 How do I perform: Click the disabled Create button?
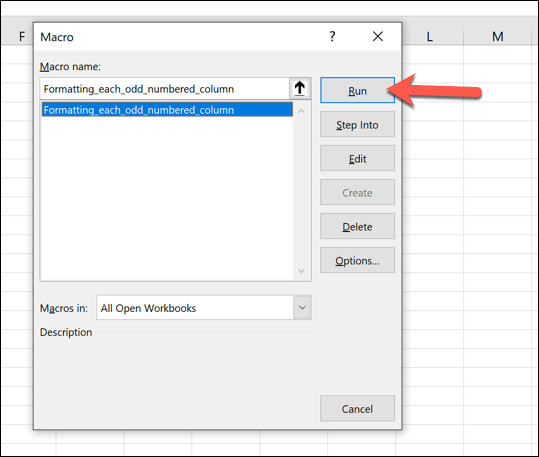pos(357,193)
